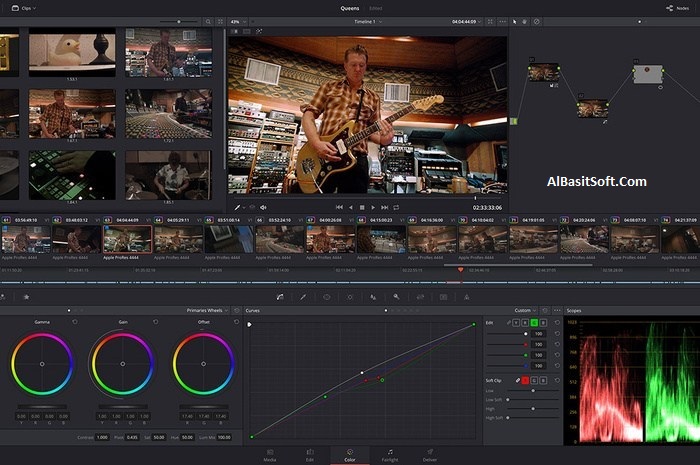
Task: Reset all Primaries Wheels grades
Action: (237, 310)
